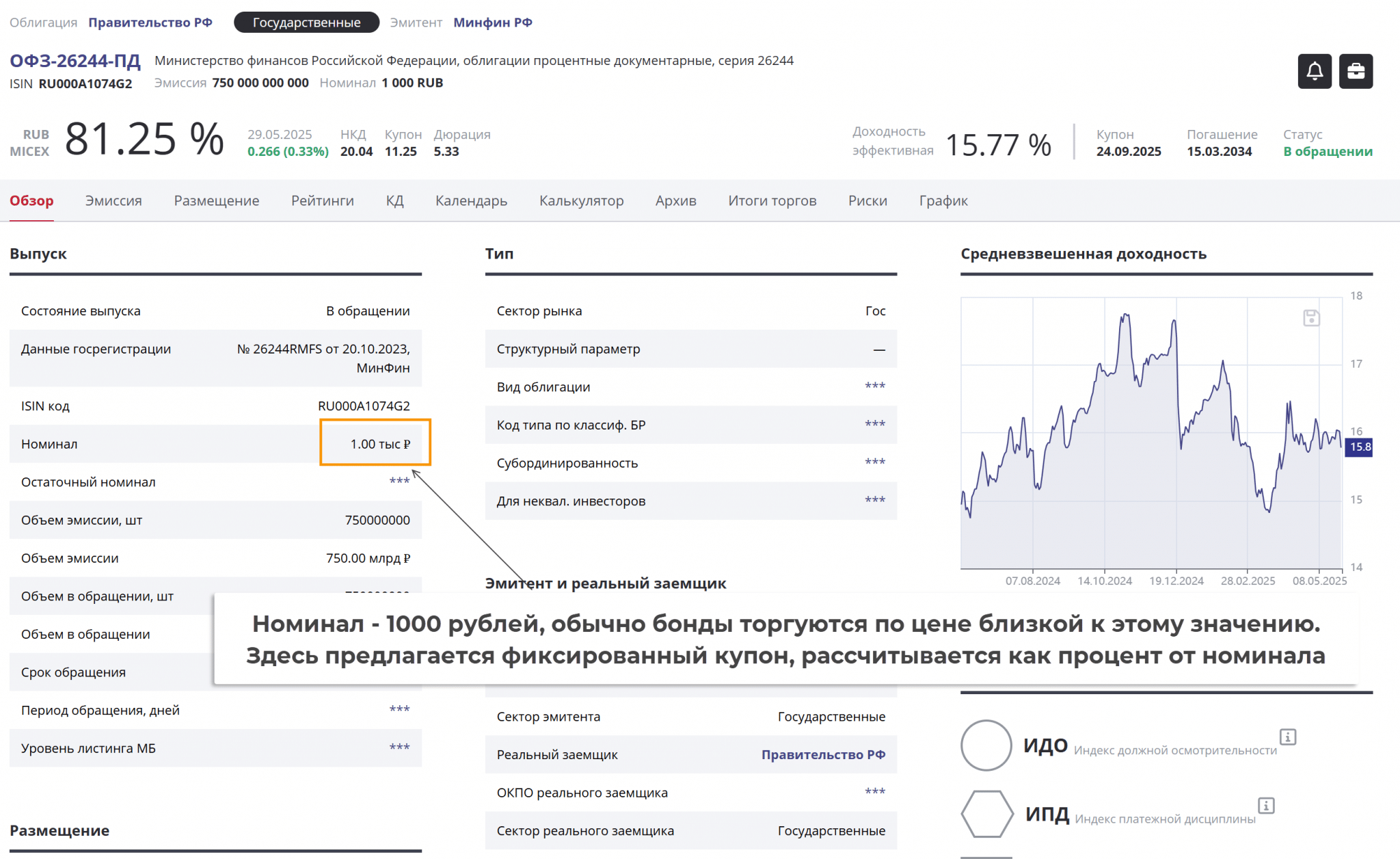
Task: Open the Итоги торгов tab
Action: point(772,201)
